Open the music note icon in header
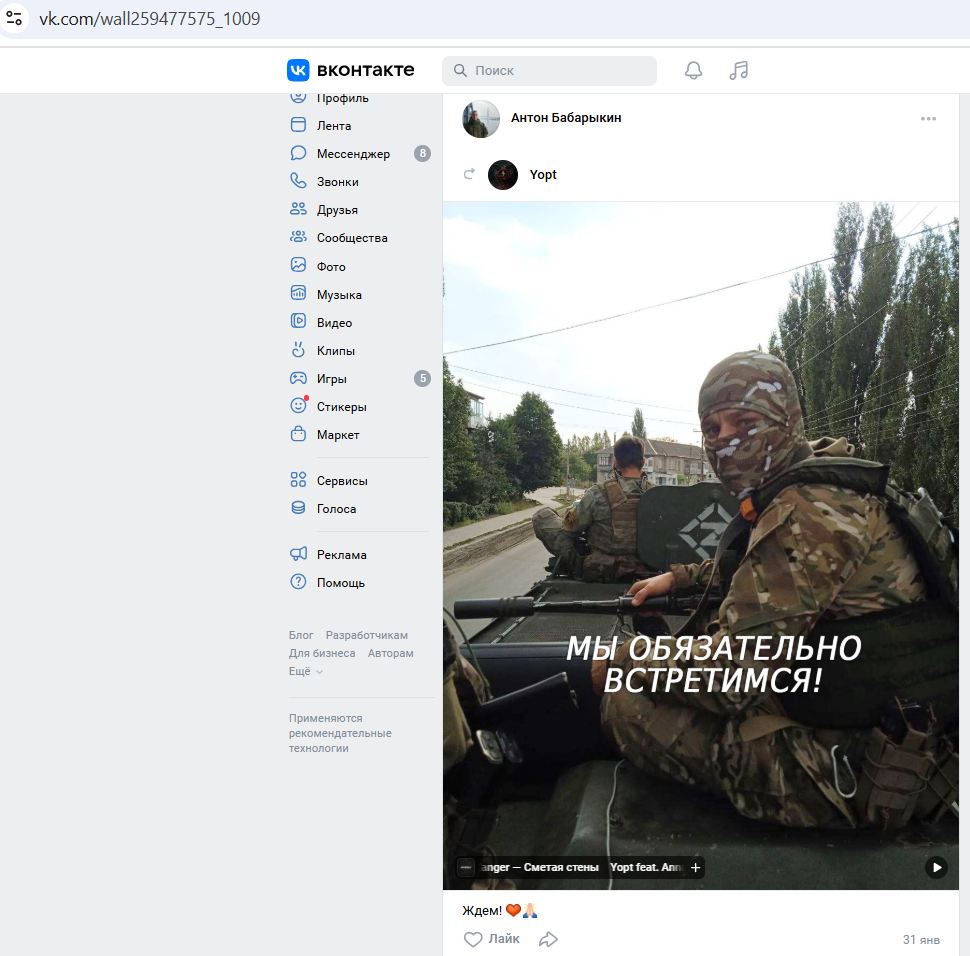The height and width of the screenshot is (956, 970). [x=739, y=70]
